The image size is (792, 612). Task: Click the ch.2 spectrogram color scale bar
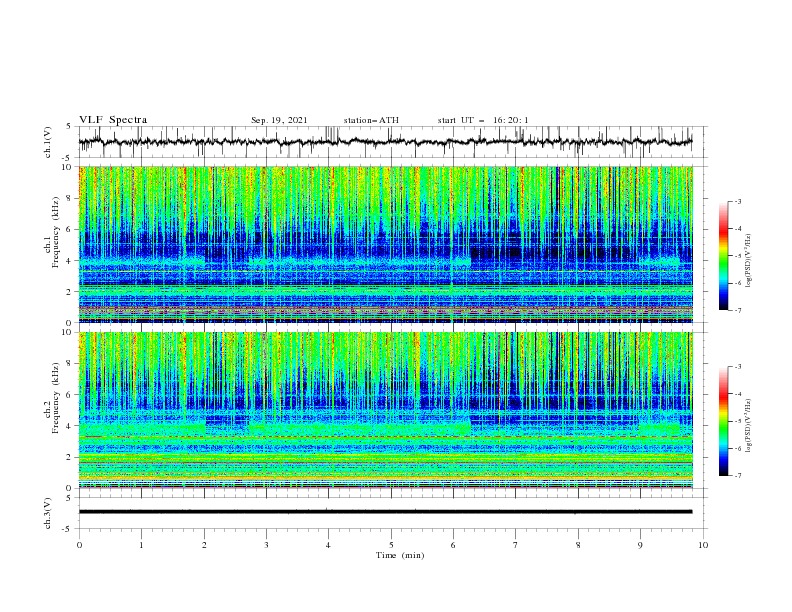pos(723,421)
